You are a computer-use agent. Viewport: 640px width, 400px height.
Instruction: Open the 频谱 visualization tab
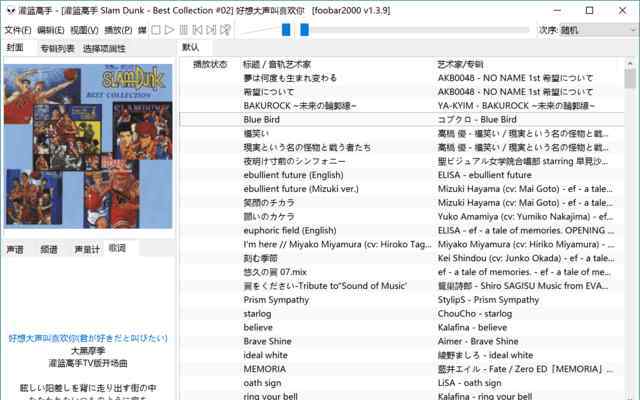pyautogui.click(x=49, y=249)
